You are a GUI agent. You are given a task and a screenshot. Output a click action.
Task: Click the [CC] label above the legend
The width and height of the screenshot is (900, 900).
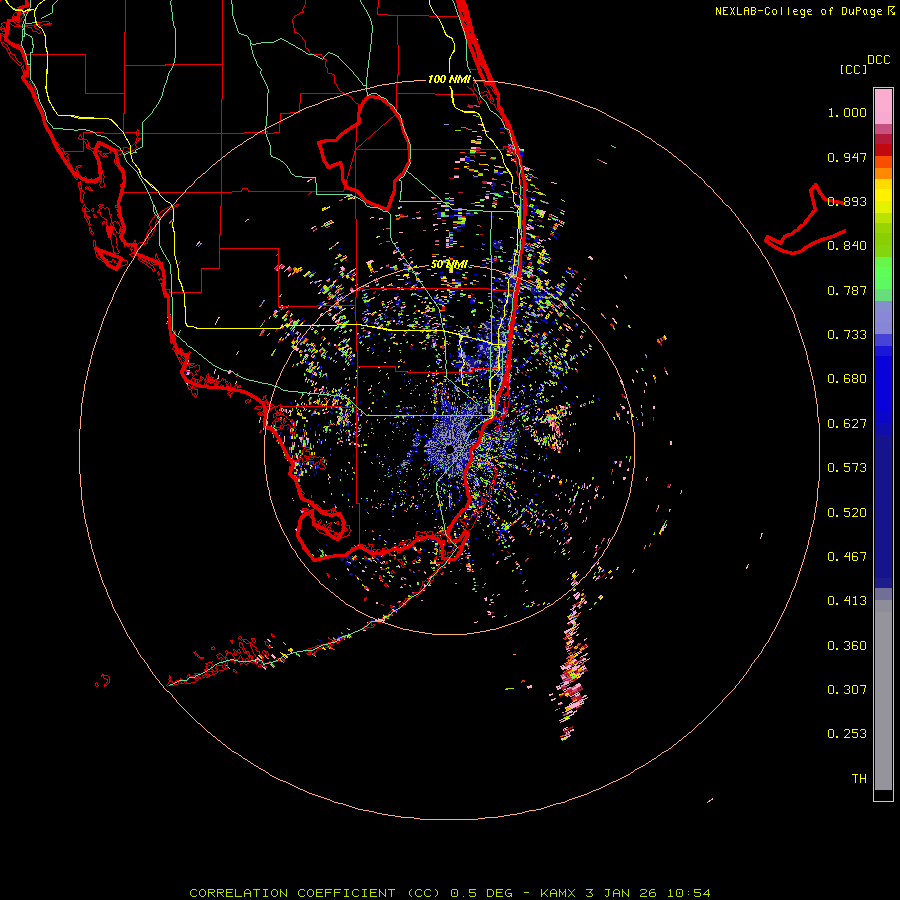point(853,69)
